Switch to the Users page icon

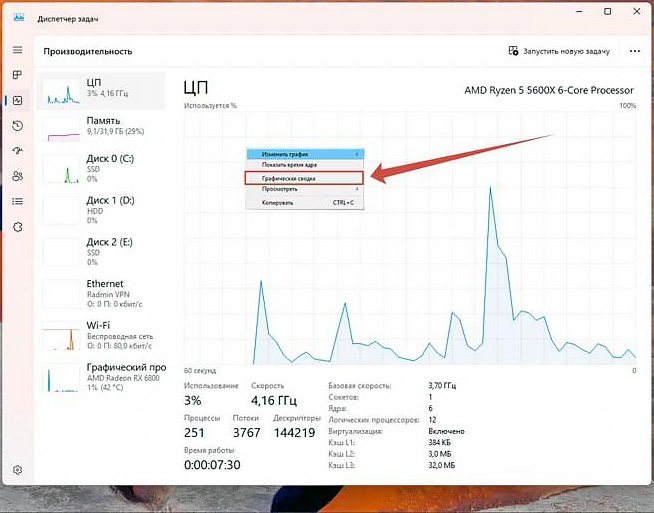(x=17, y=176)
